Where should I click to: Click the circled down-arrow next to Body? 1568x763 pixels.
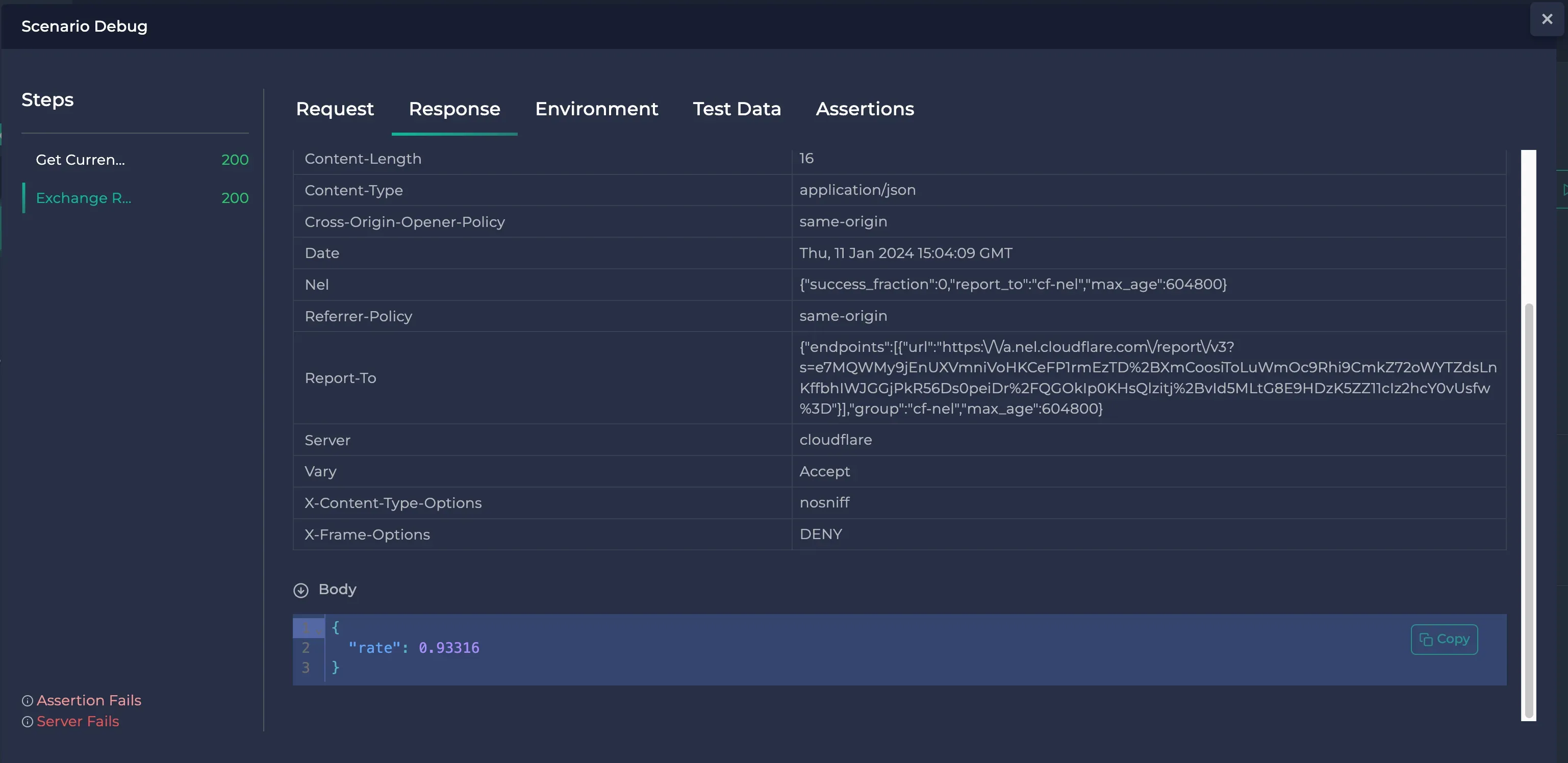coord(301,590)
